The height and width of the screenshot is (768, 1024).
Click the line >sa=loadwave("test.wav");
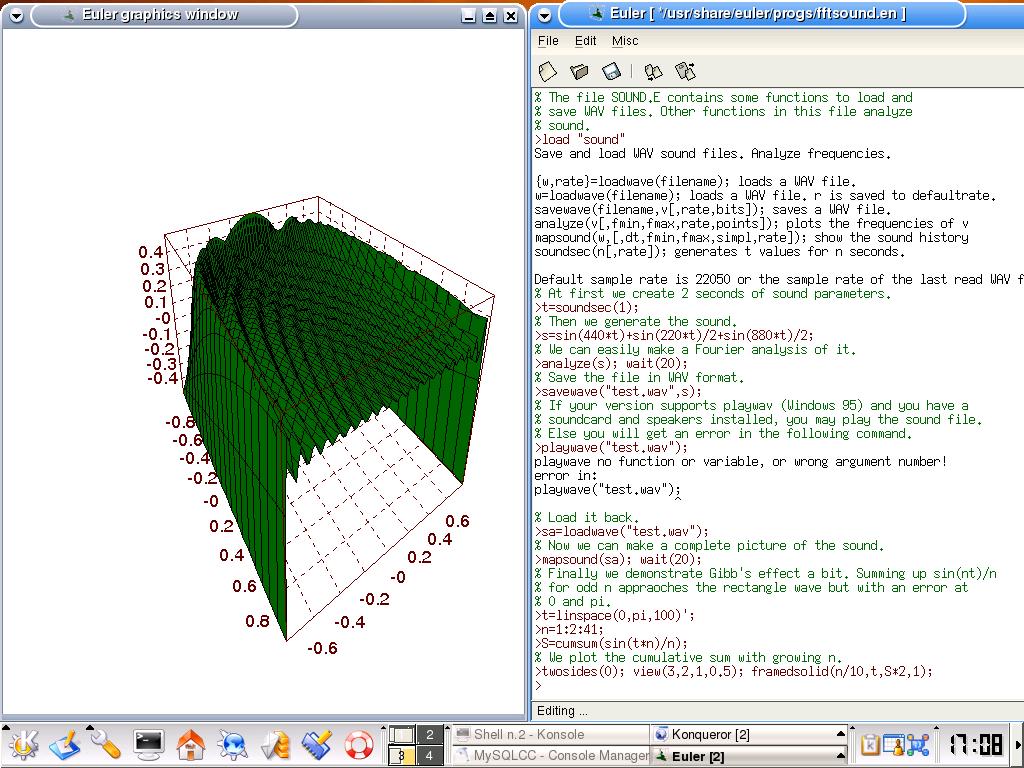click(621, 531)
